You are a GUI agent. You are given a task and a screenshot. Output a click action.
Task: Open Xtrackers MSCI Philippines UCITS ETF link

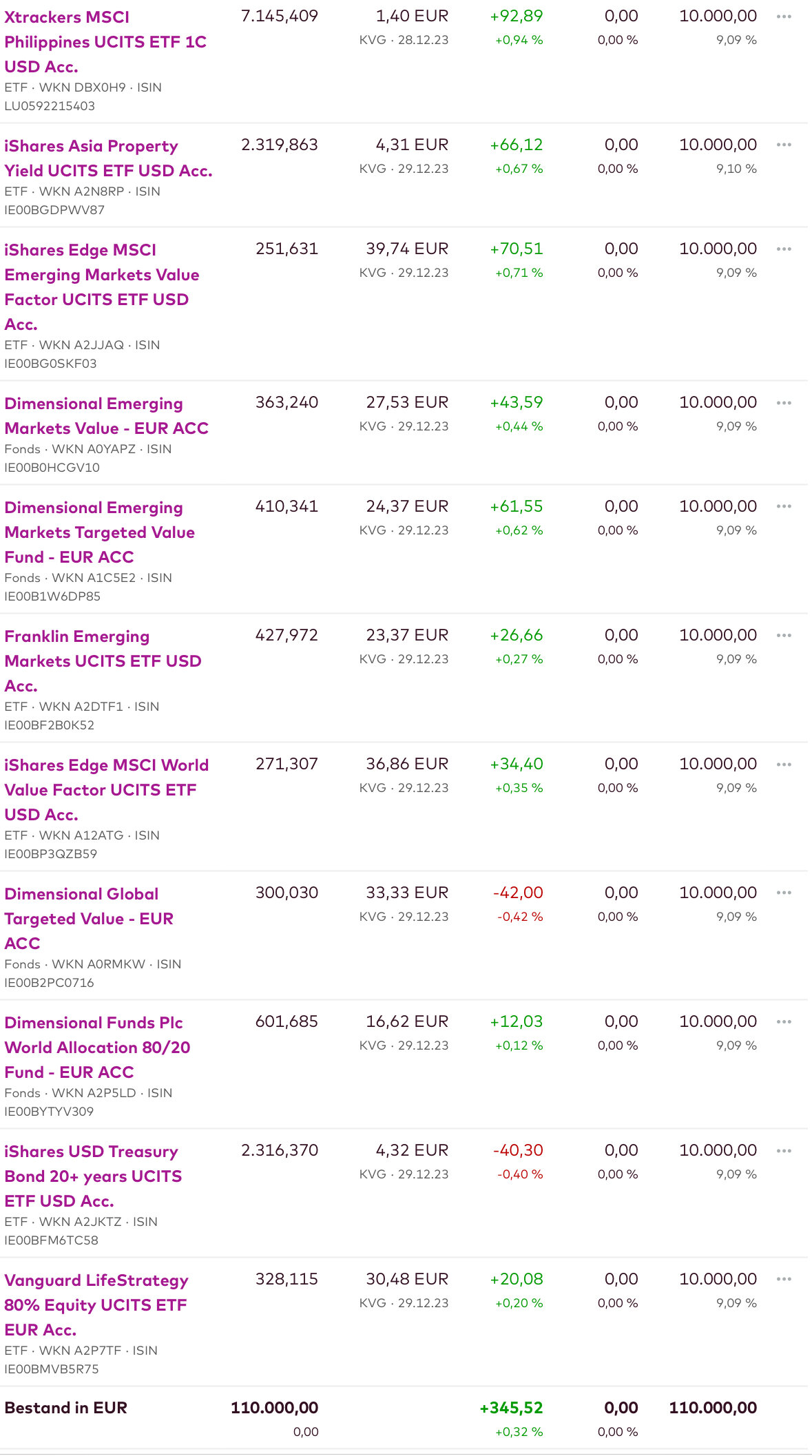point(105,42)
